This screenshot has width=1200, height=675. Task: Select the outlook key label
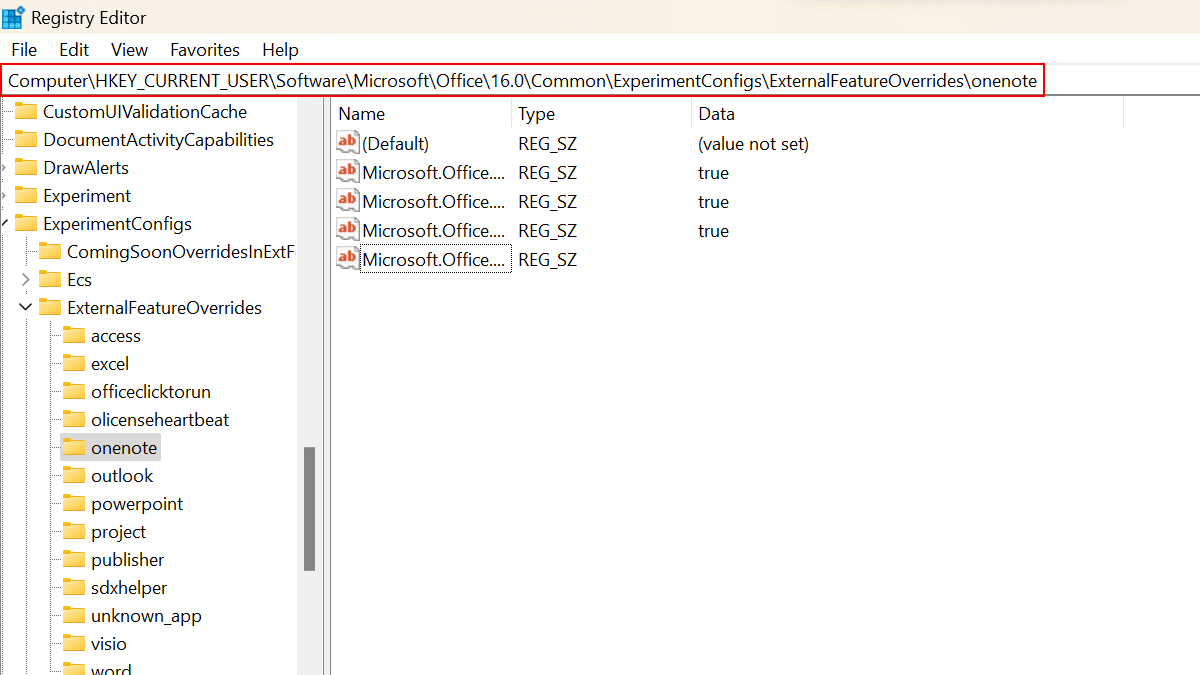122,476
